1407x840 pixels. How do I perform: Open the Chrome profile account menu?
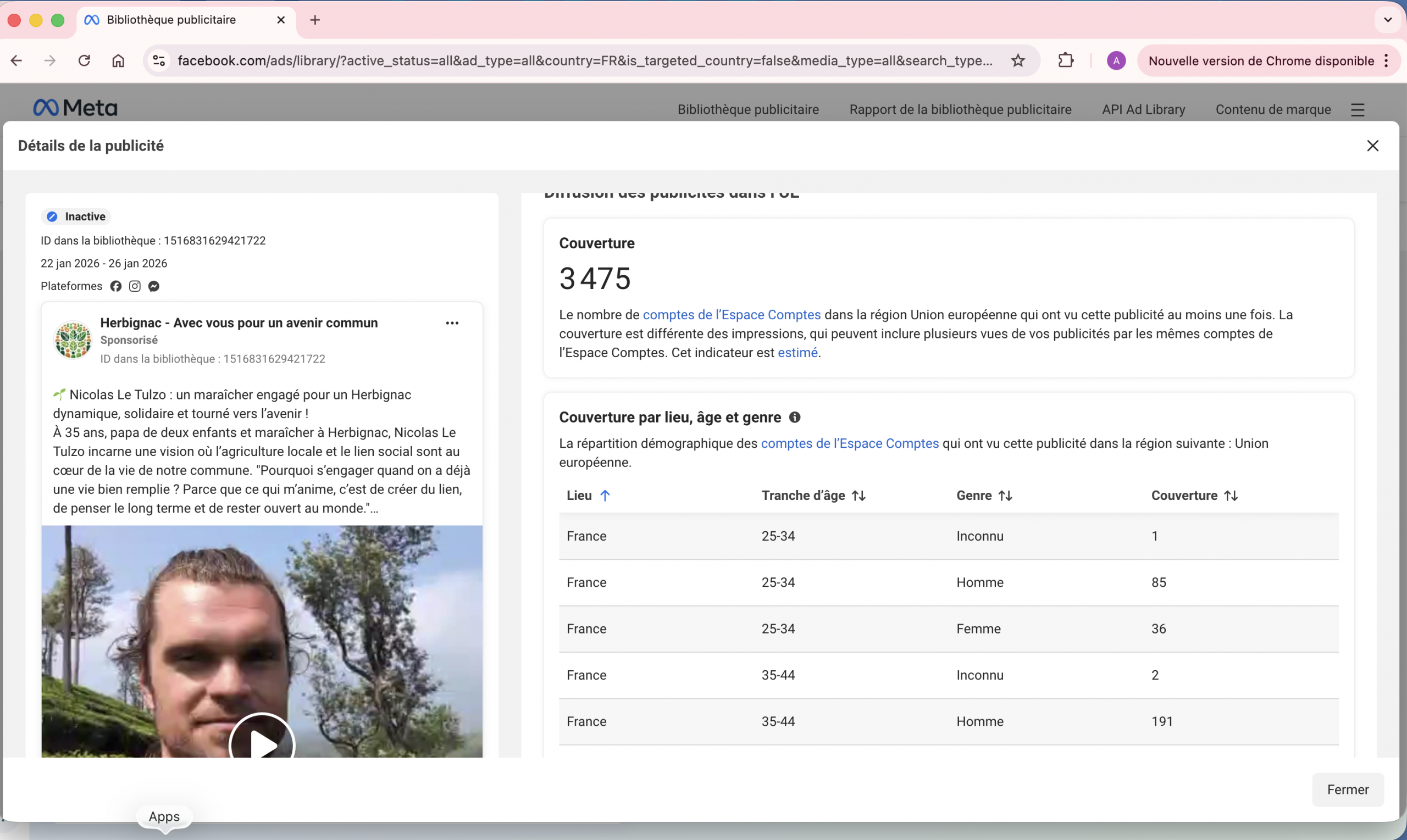coord(1116,60)
